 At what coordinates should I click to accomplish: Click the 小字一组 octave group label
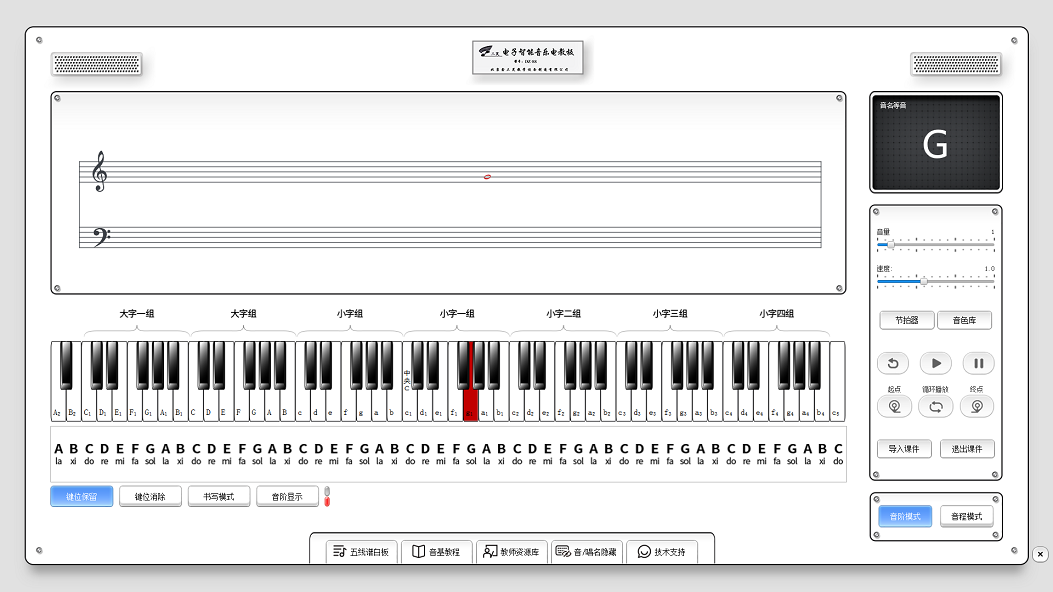[x=457, y=313]
